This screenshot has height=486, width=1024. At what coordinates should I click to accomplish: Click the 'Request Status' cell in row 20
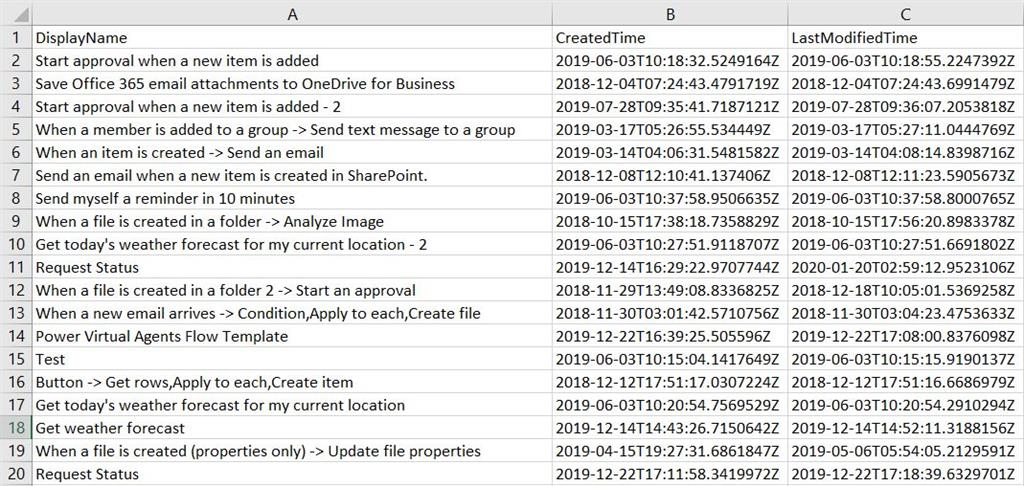292,474
